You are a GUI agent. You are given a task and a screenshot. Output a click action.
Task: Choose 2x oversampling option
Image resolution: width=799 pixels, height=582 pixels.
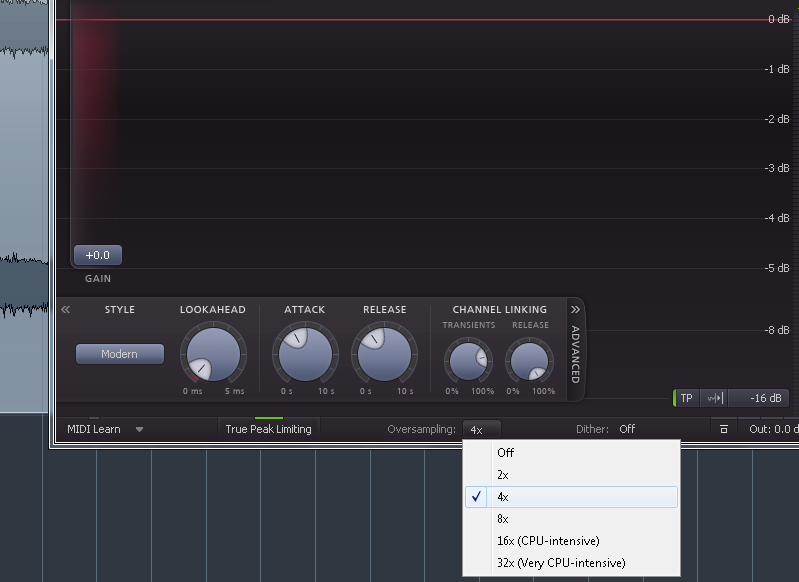point(505,475)
